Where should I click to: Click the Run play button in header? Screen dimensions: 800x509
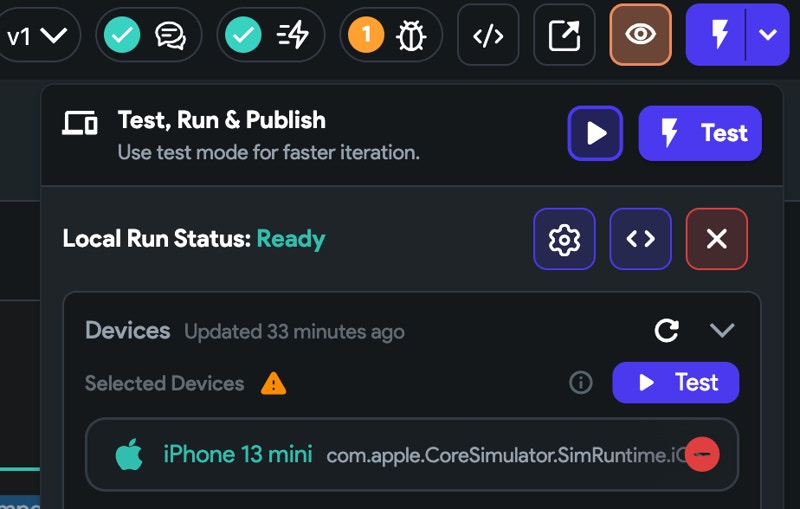[x=595, y=134]
